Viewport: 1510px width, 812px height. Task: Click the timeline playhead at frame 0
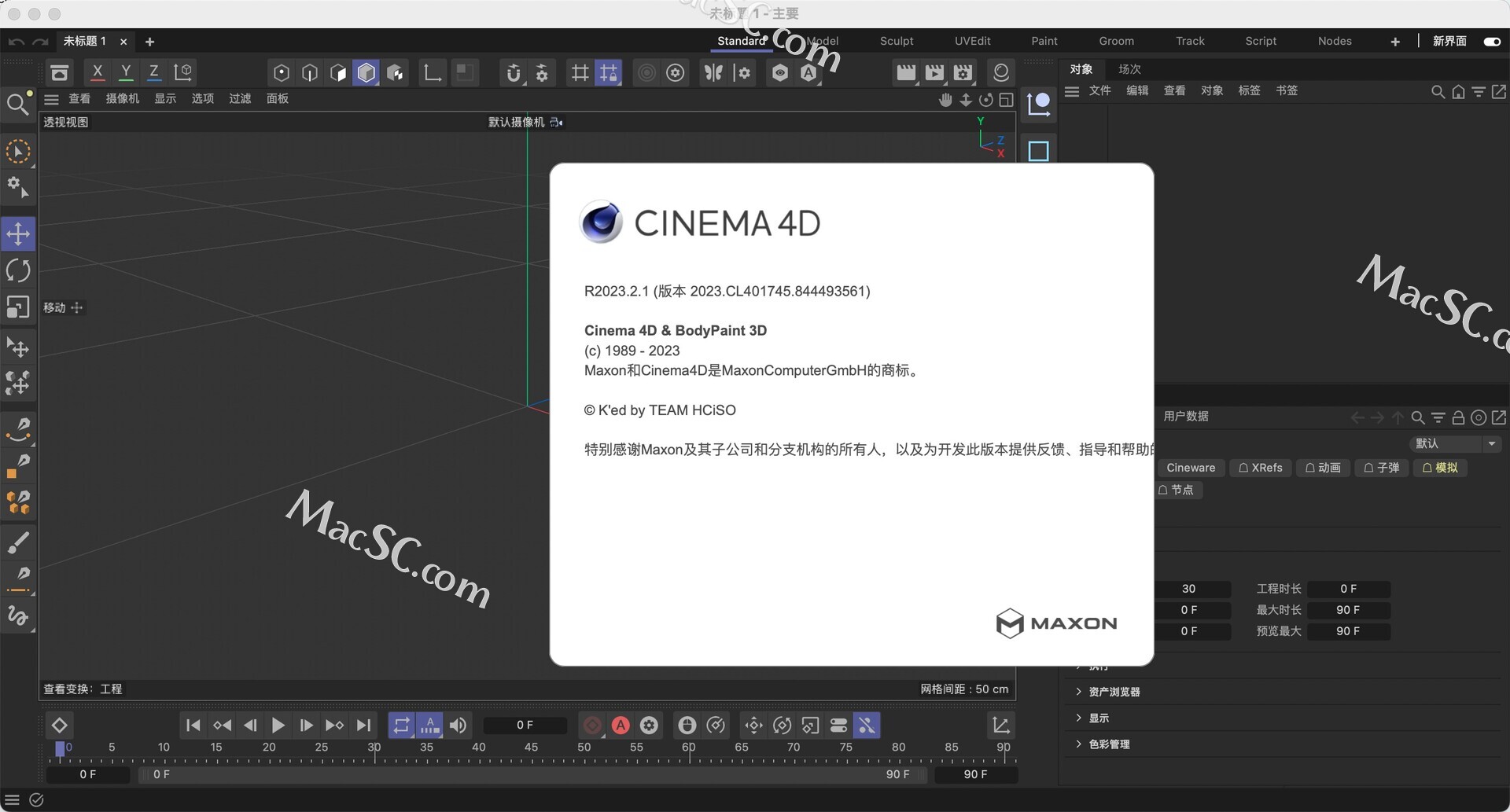point(60,749)
